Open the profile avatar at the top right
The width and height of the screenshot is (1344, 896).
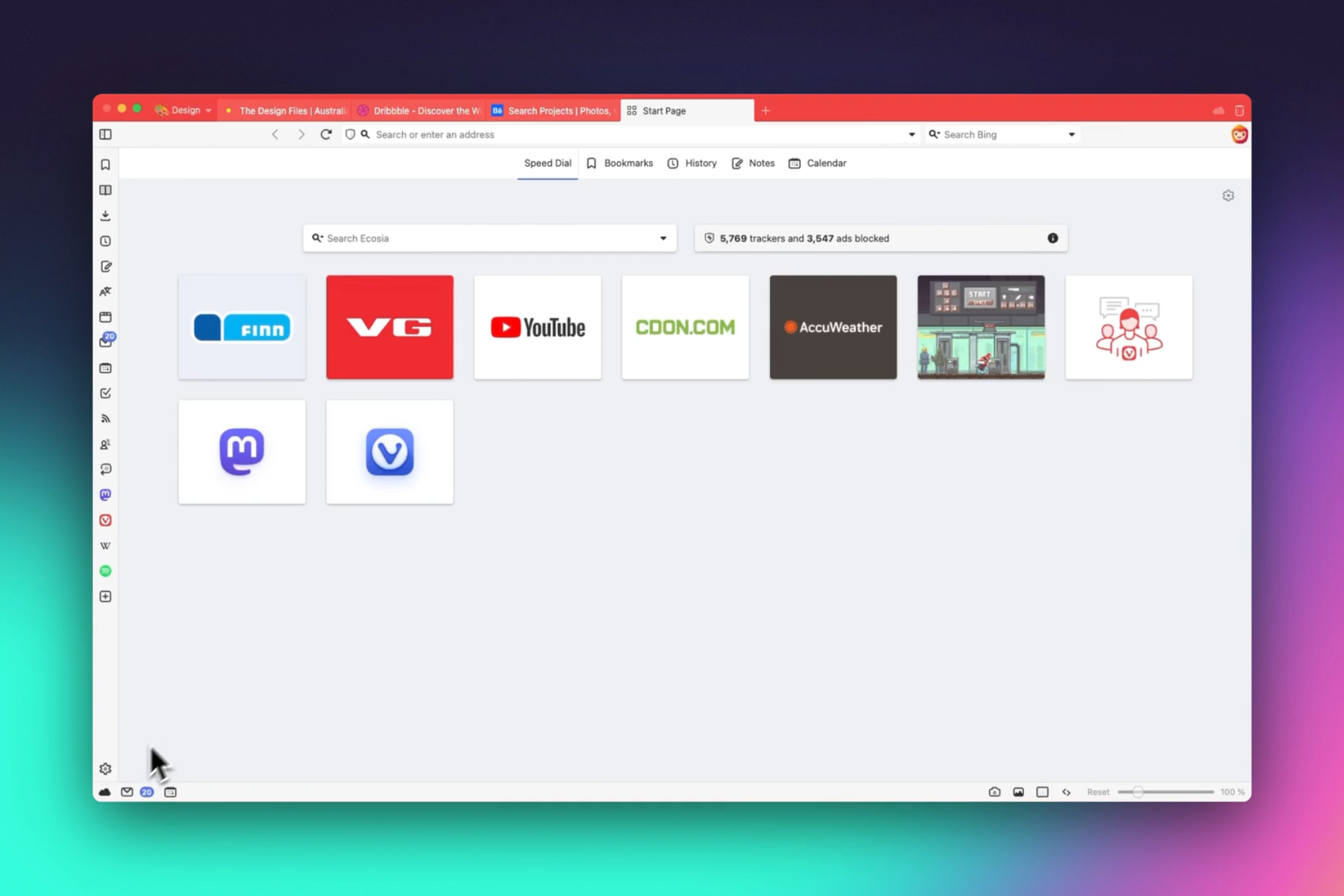click(1240, 134)
